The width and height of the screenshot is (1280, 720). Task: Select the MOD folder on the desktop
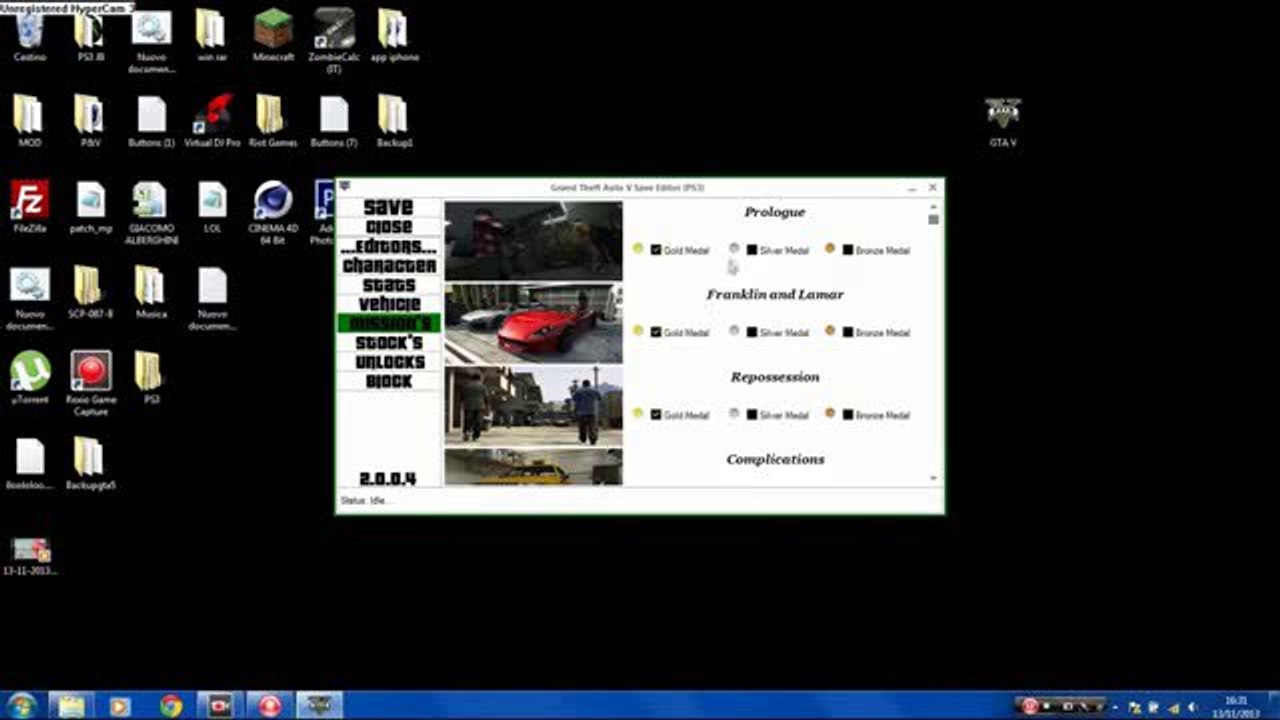[30, 121]
